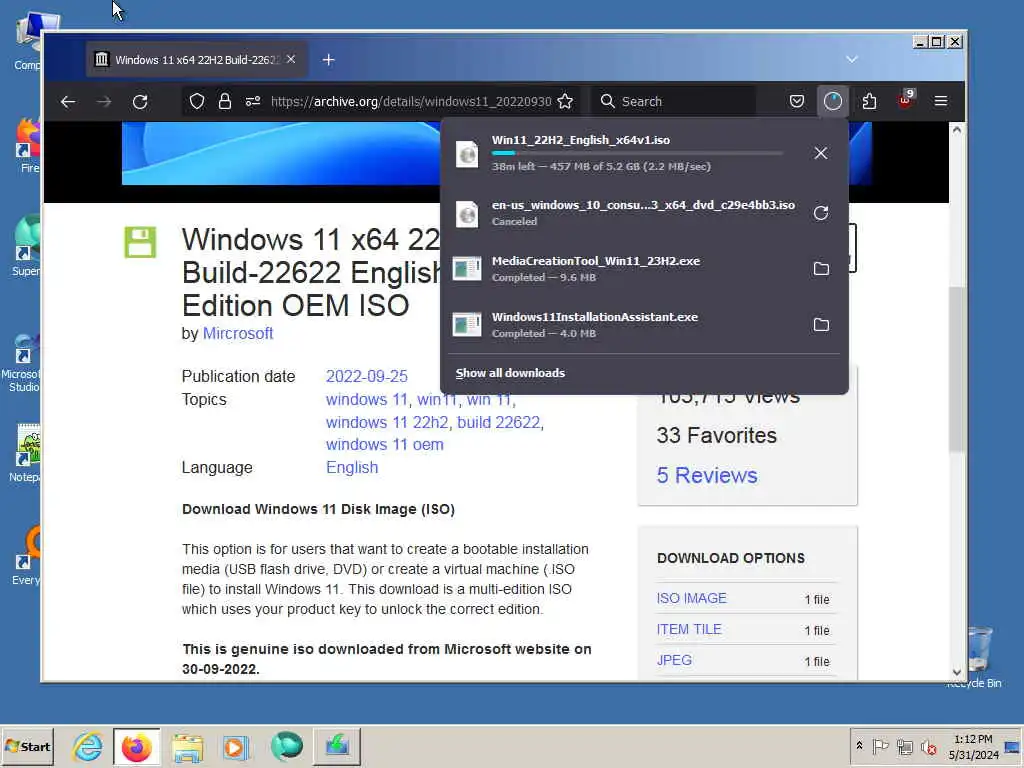
Task: Retry the canceled windows_10 ISO download
Action: (x=821, y=213)
